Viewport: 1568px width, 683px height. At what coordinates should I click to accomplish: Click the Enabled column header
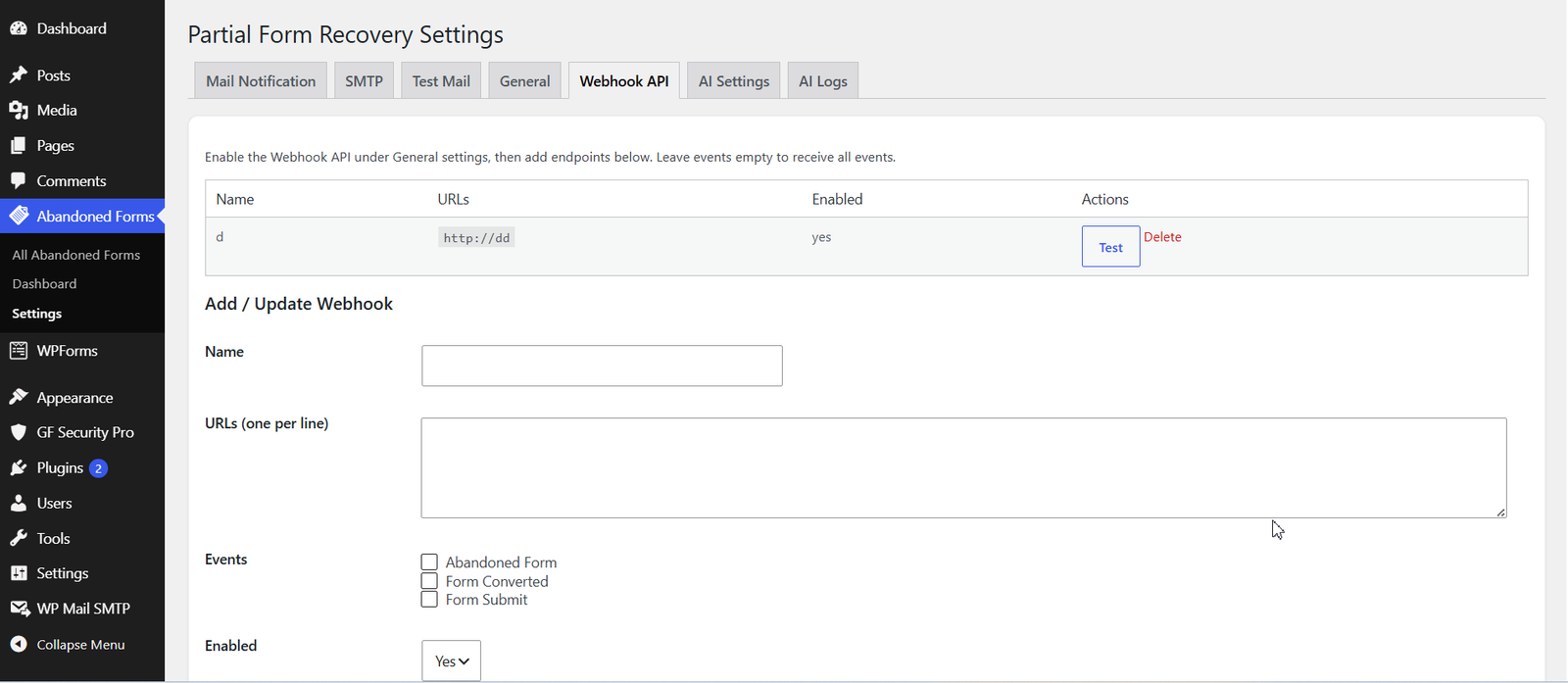pyautogui.click(x=837, y=199)
